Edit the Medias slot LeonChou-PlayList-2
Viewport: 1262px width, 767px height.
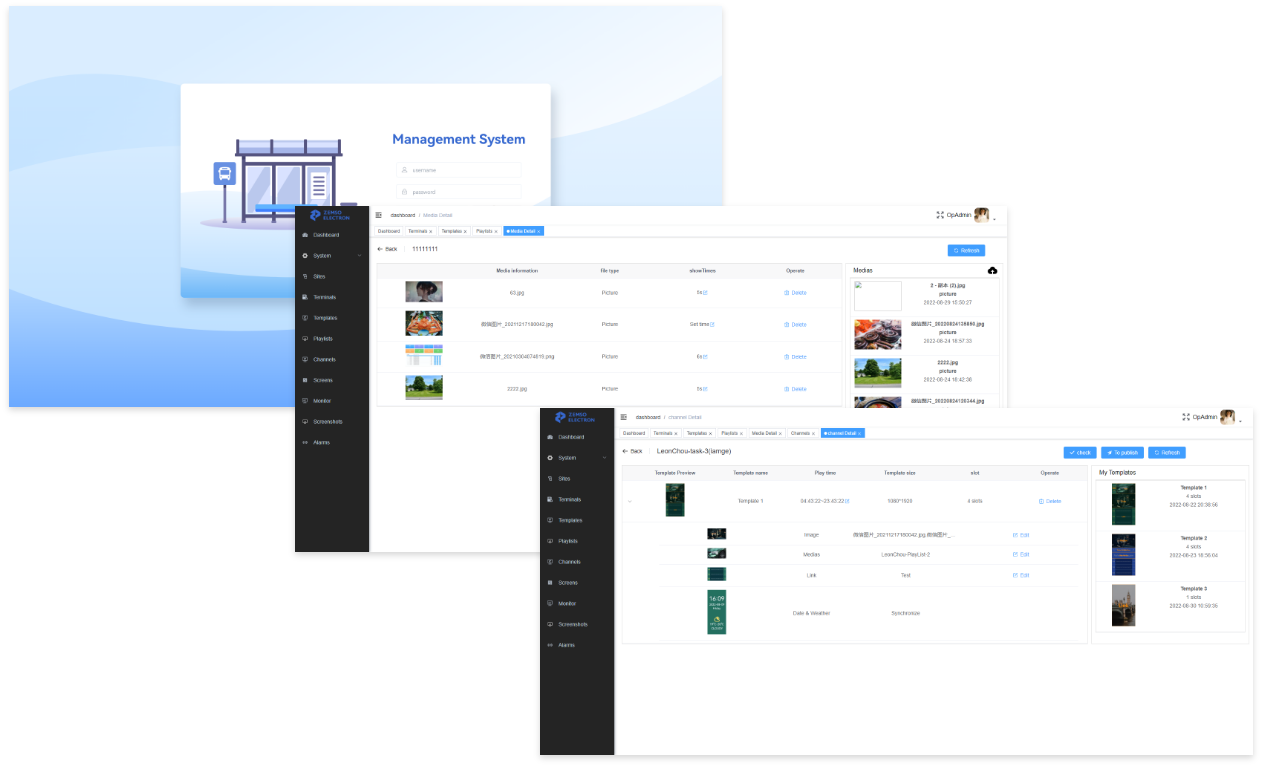pos(1020,554)
